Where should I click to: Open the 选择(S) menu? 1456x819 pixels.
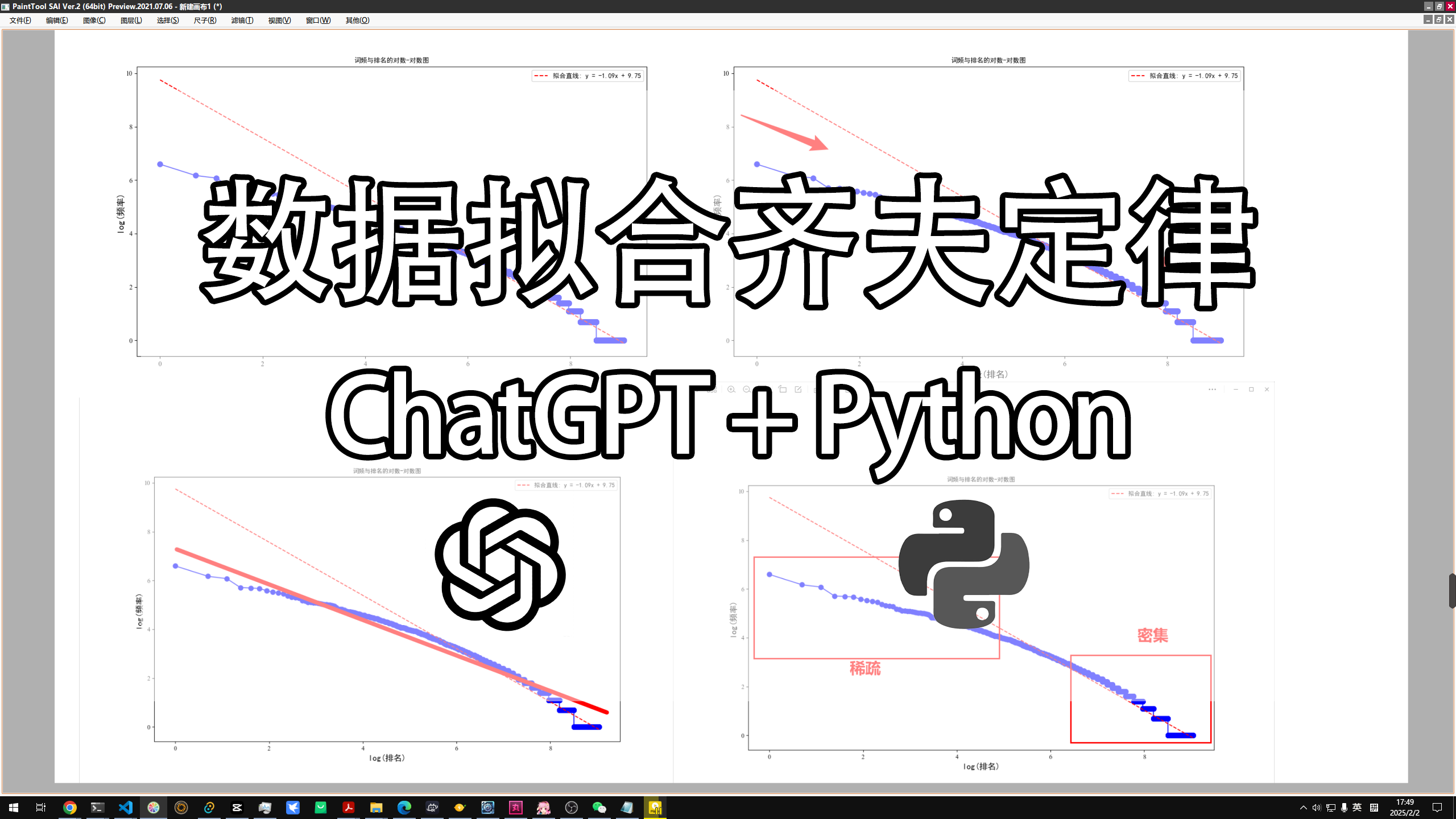coord(168,20)
